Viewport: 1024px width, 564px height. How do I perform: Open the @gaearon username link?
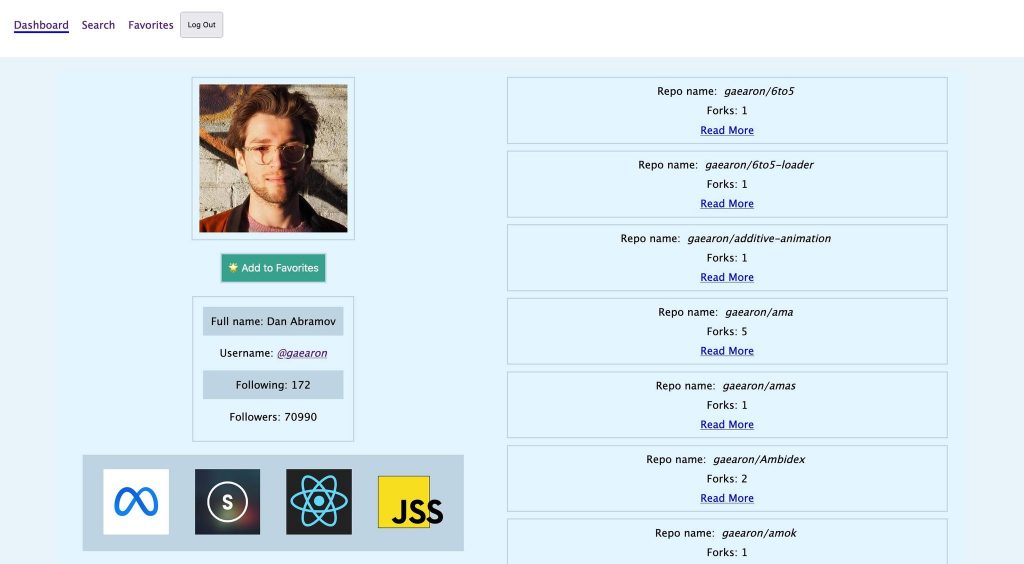click(x=302, y=353)
